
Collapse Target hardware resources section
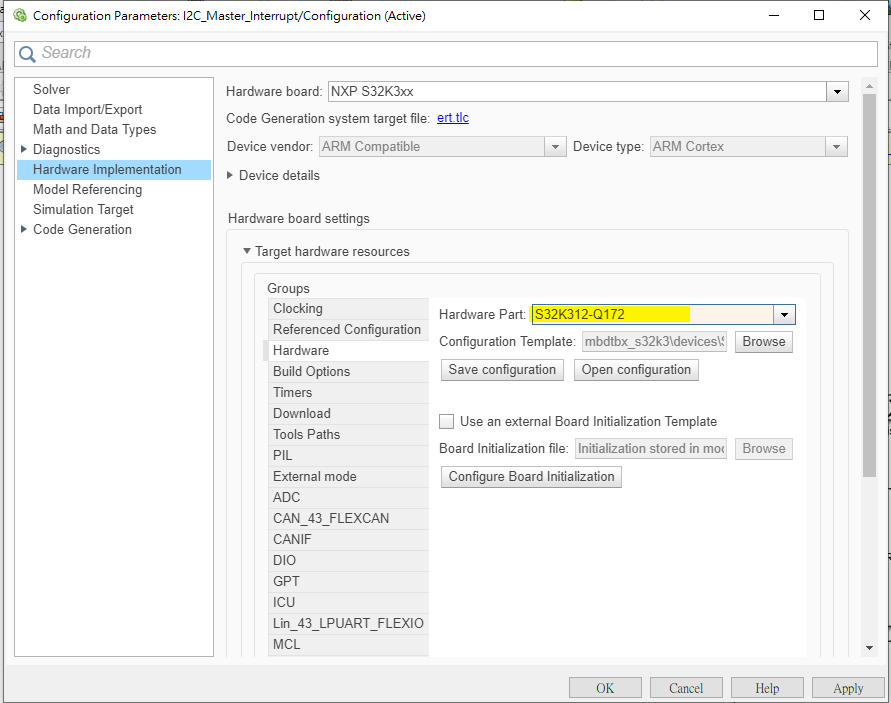[246, 251]
